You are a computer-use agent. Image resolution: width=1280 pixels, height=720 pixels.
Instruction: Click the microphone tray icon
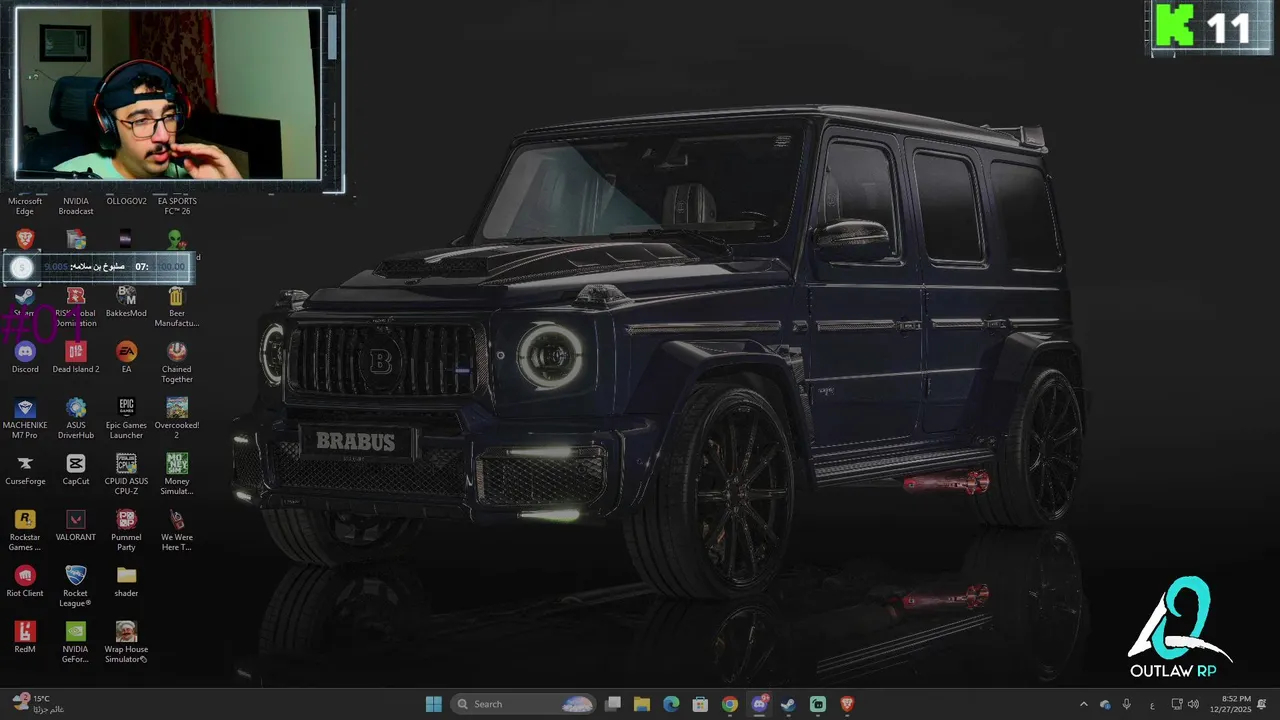(1127, 704)
